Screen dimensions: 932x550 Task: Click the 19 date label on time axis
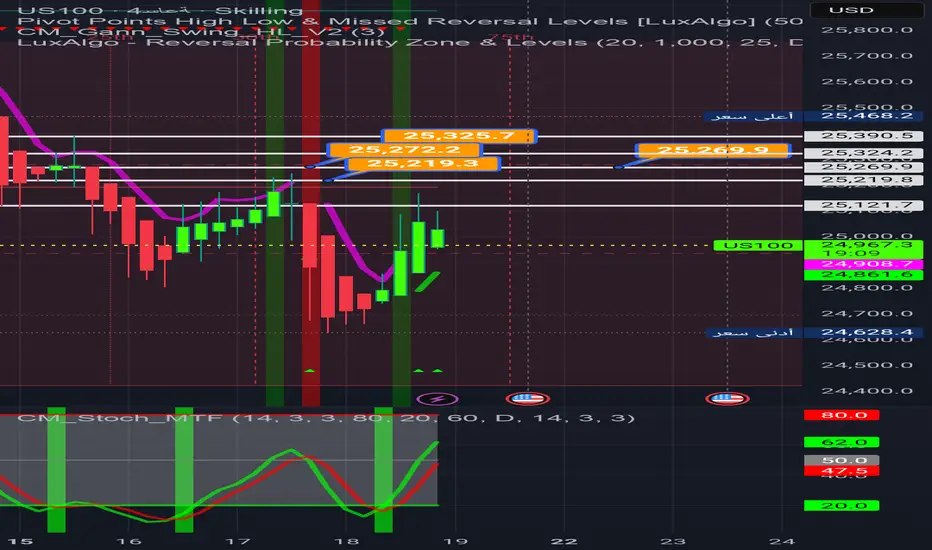(x=455, y=541)
